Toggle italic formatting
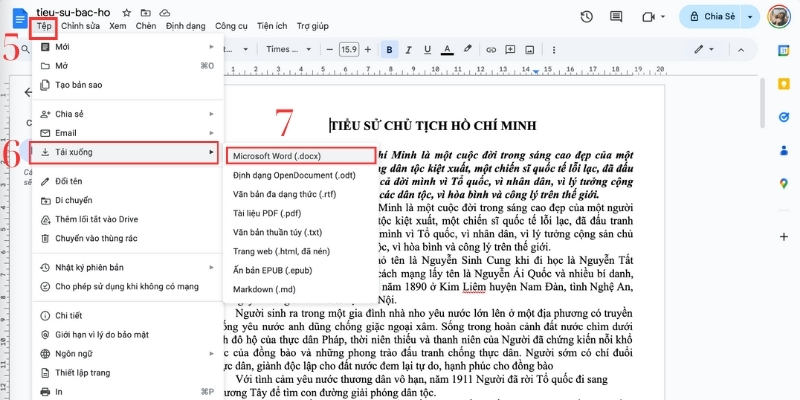The width and height of the screenshot is (800, 400). tap(408, 49)
